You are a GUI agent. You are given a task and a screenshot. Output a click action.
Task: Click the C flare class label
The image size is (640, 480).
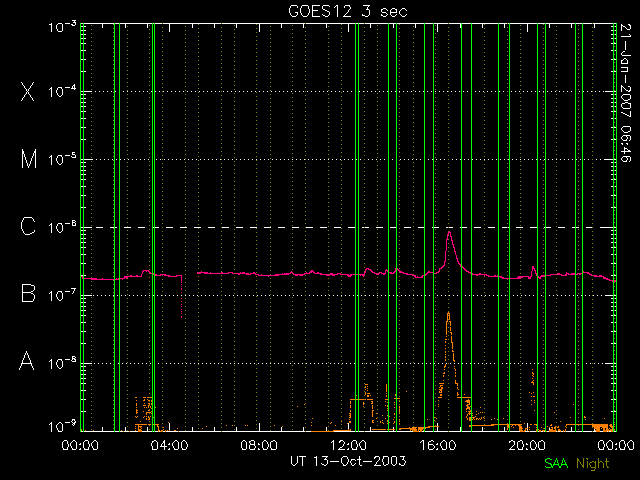click(28, 226)
